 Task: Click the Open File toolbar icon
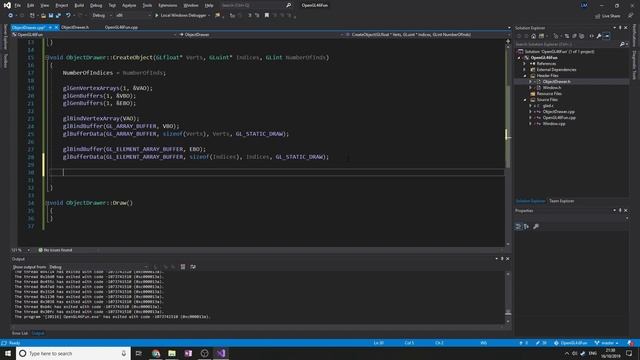pos(43,16)
